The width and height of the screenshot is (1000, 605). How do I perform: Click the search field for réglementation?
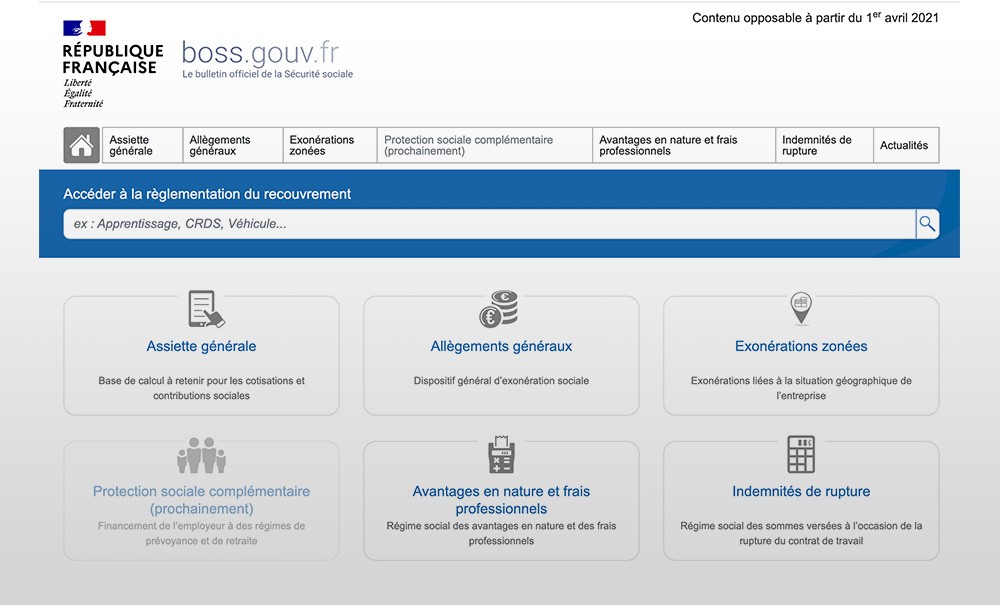click(x=488, y=224)
